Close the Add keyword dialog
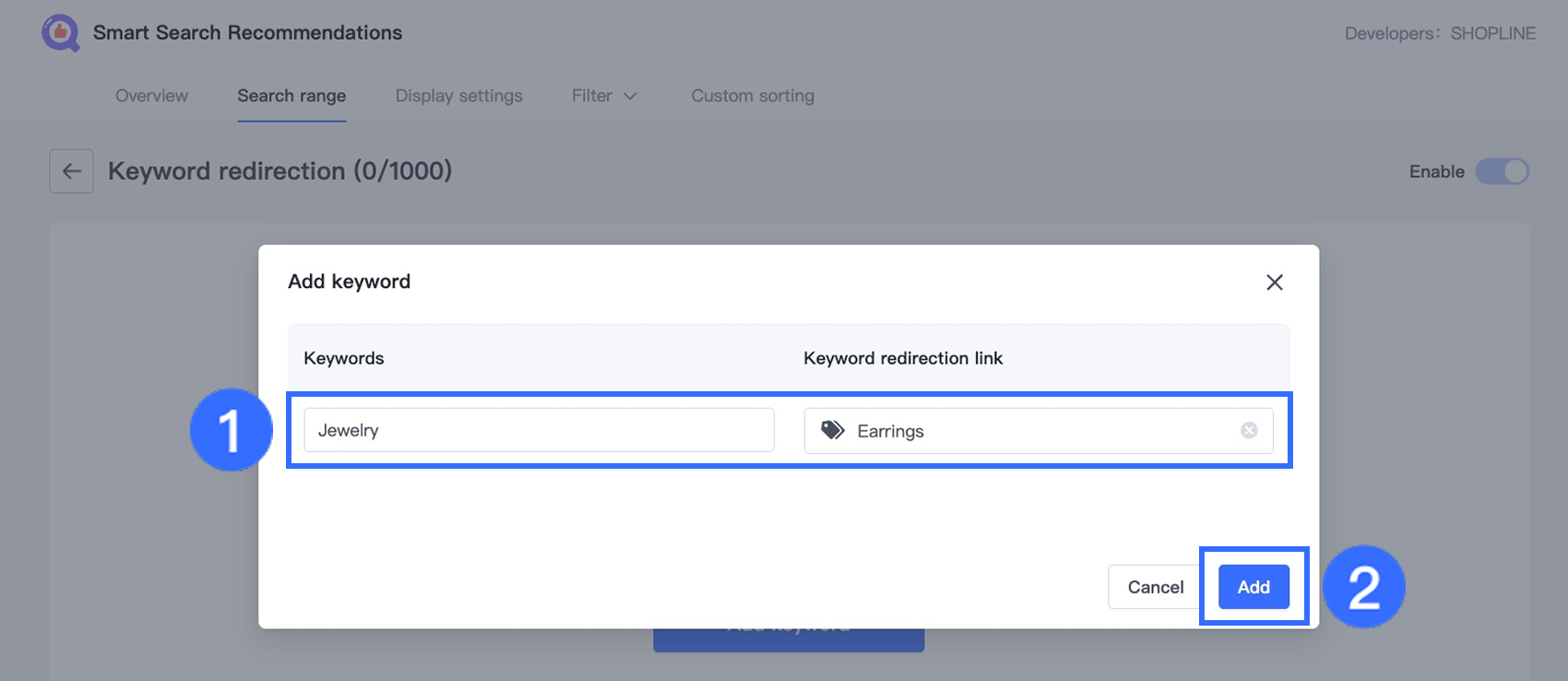 click(x=1274, y=282)
